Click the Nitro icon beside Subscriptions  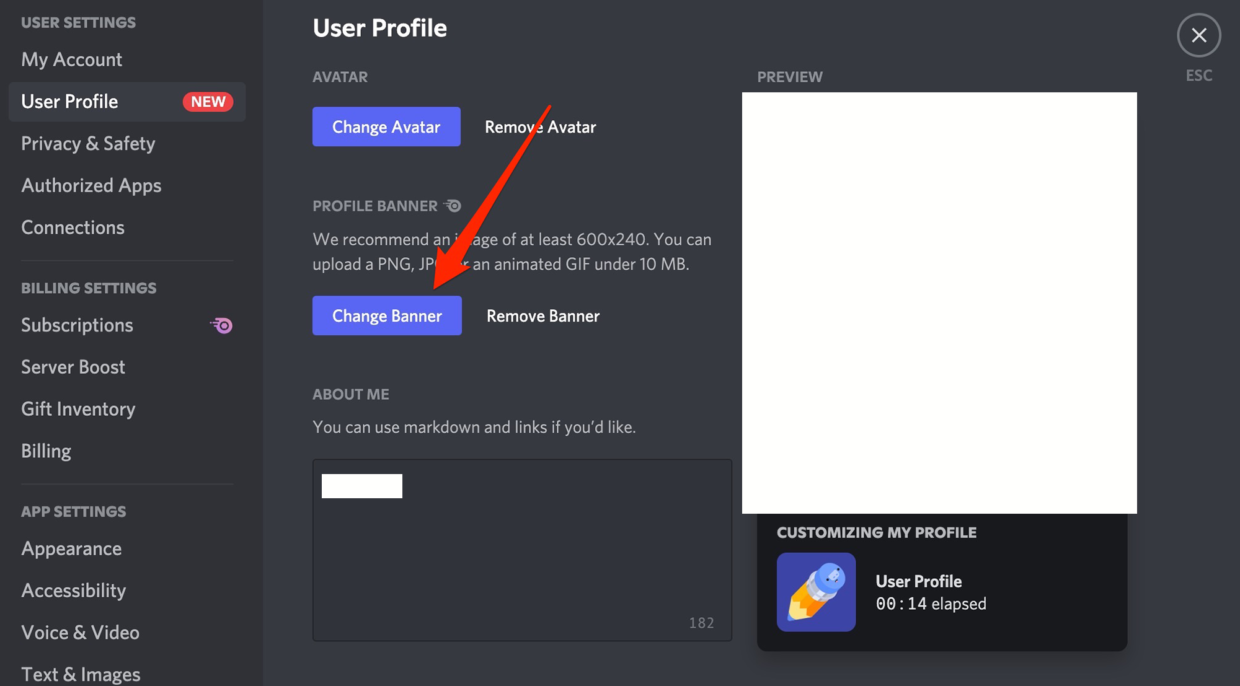tap(221, 325)
